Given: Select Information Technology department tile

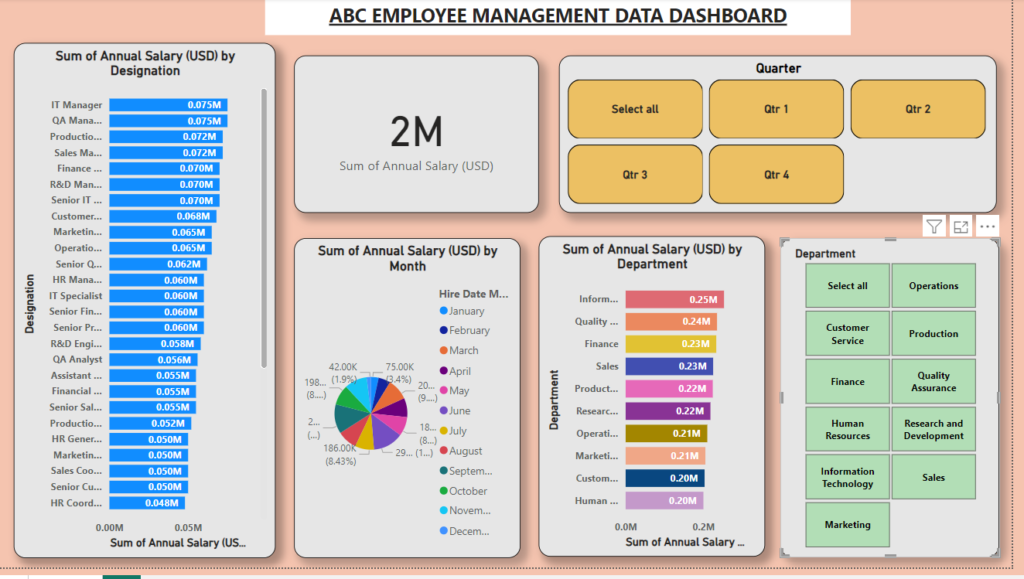Looking at the screenshot, I should pos(847,478).
